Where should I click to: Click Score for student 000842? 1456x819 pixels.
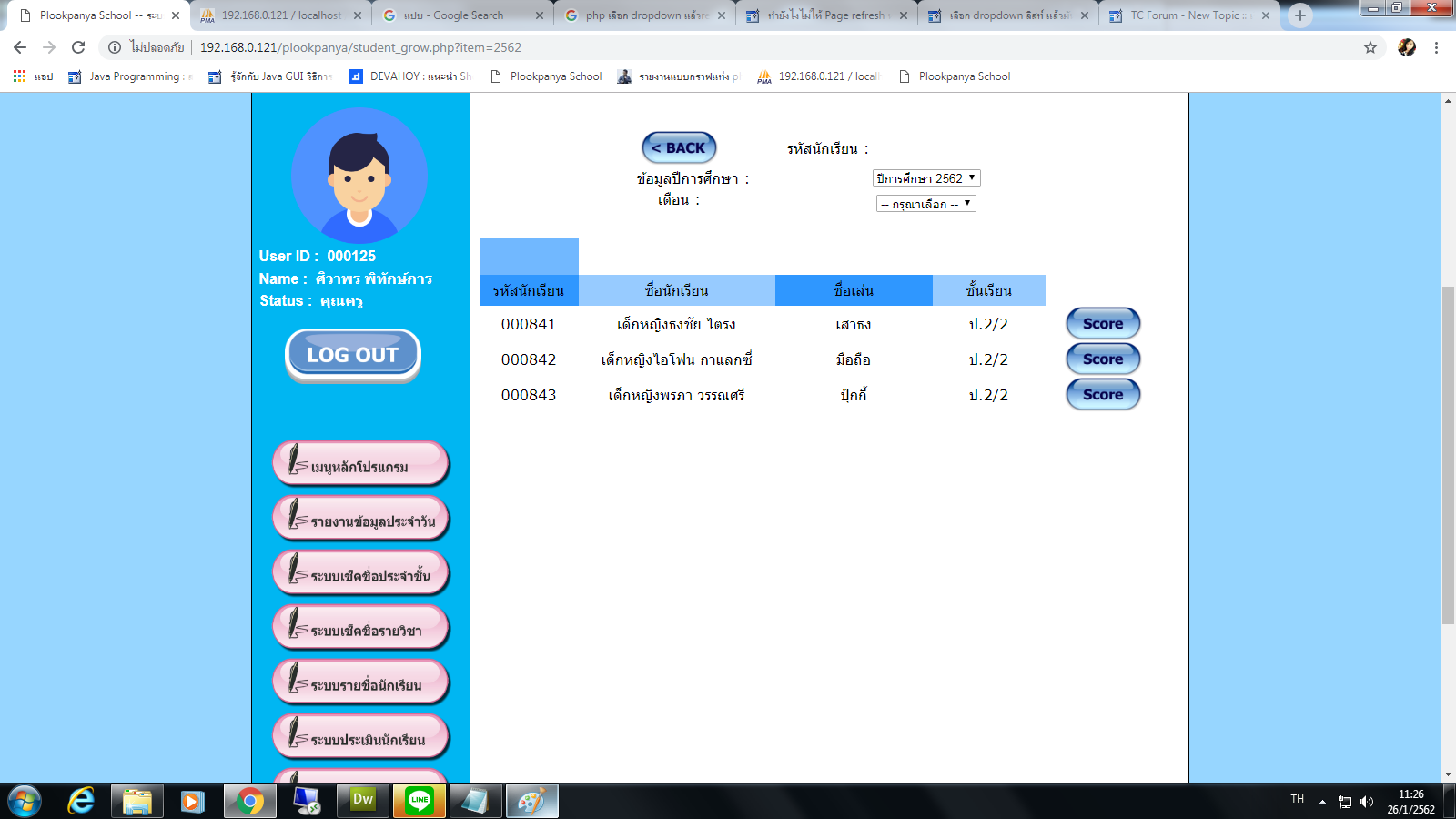coord(1103,359)
